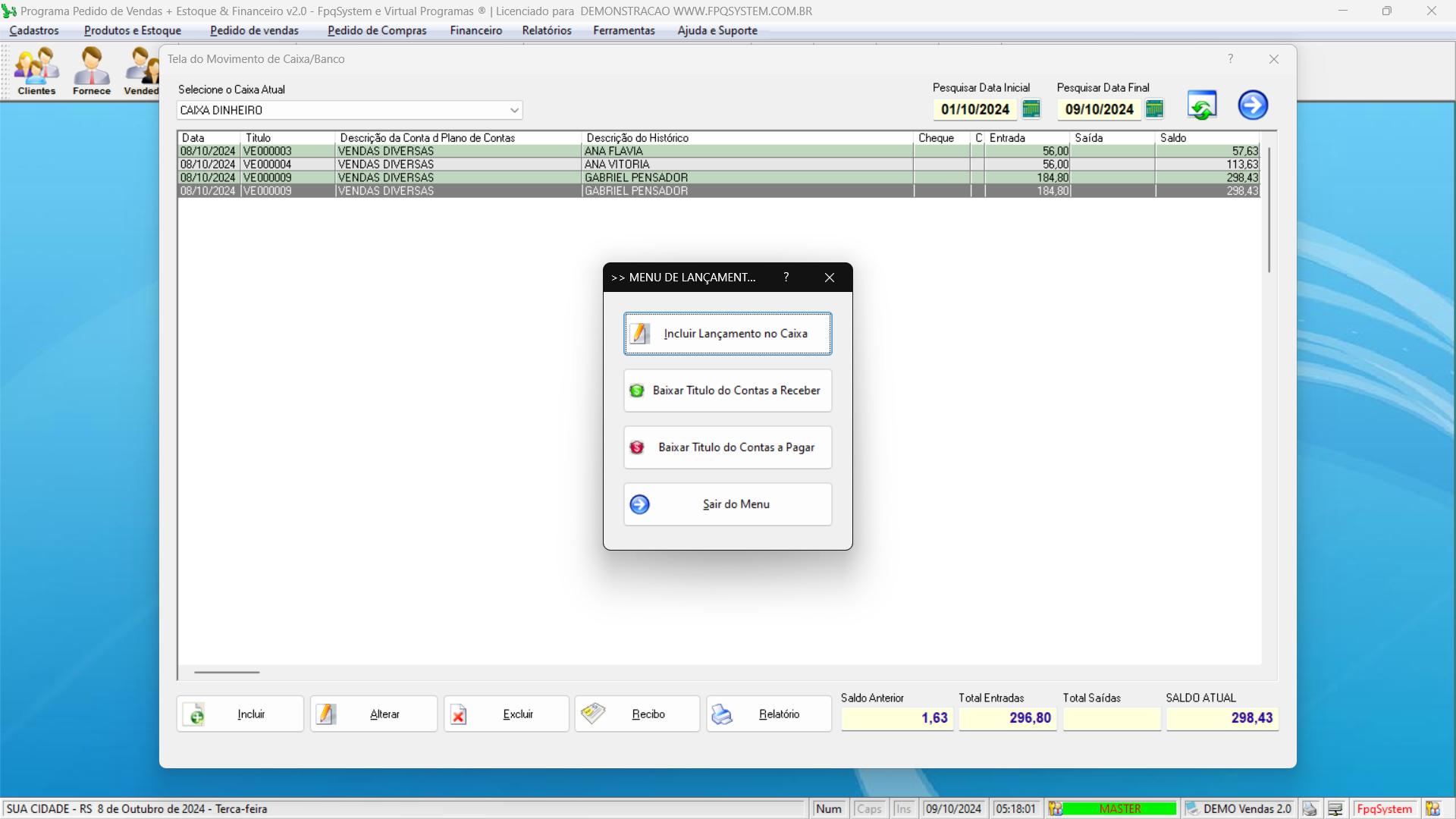Screen dimensions: 1456x819
Task: Open calendar picker for Data Final
Action: [1154, 108]
